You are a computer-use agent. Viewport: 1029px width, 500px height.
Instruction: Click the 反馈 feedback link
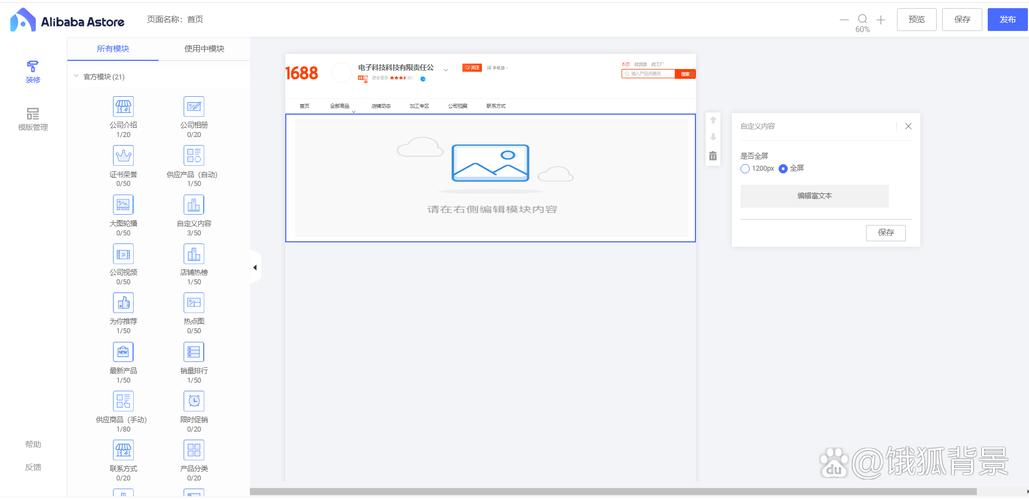tap(33, 467)
